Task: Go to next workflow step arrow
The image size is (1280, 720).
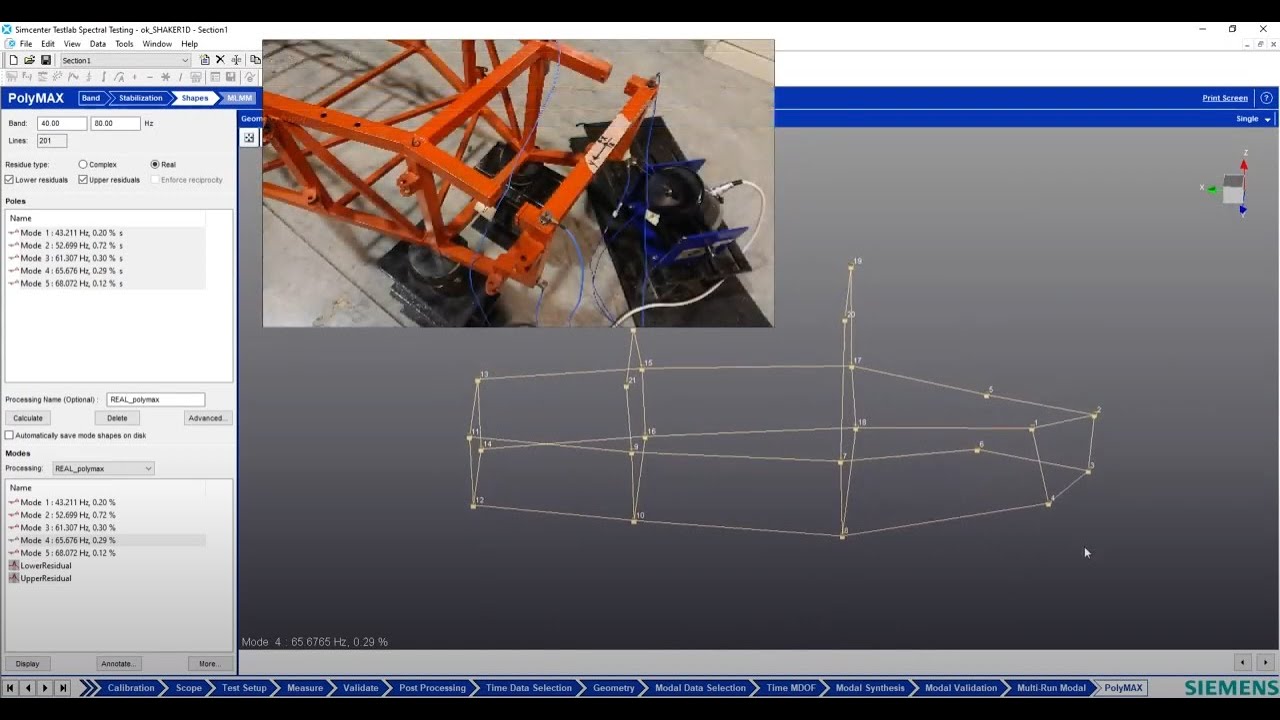Action: pos(45,688)
